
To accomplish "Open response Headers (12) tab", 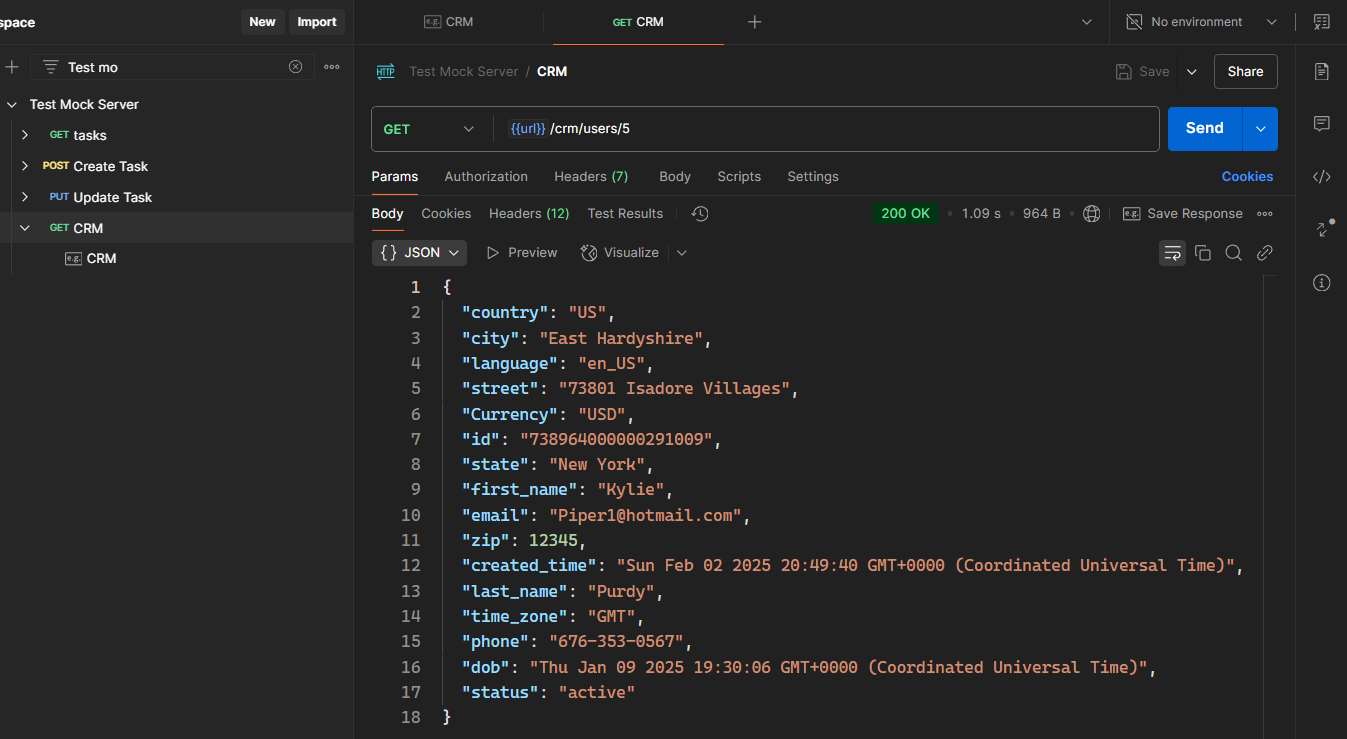I will [529, 214].
